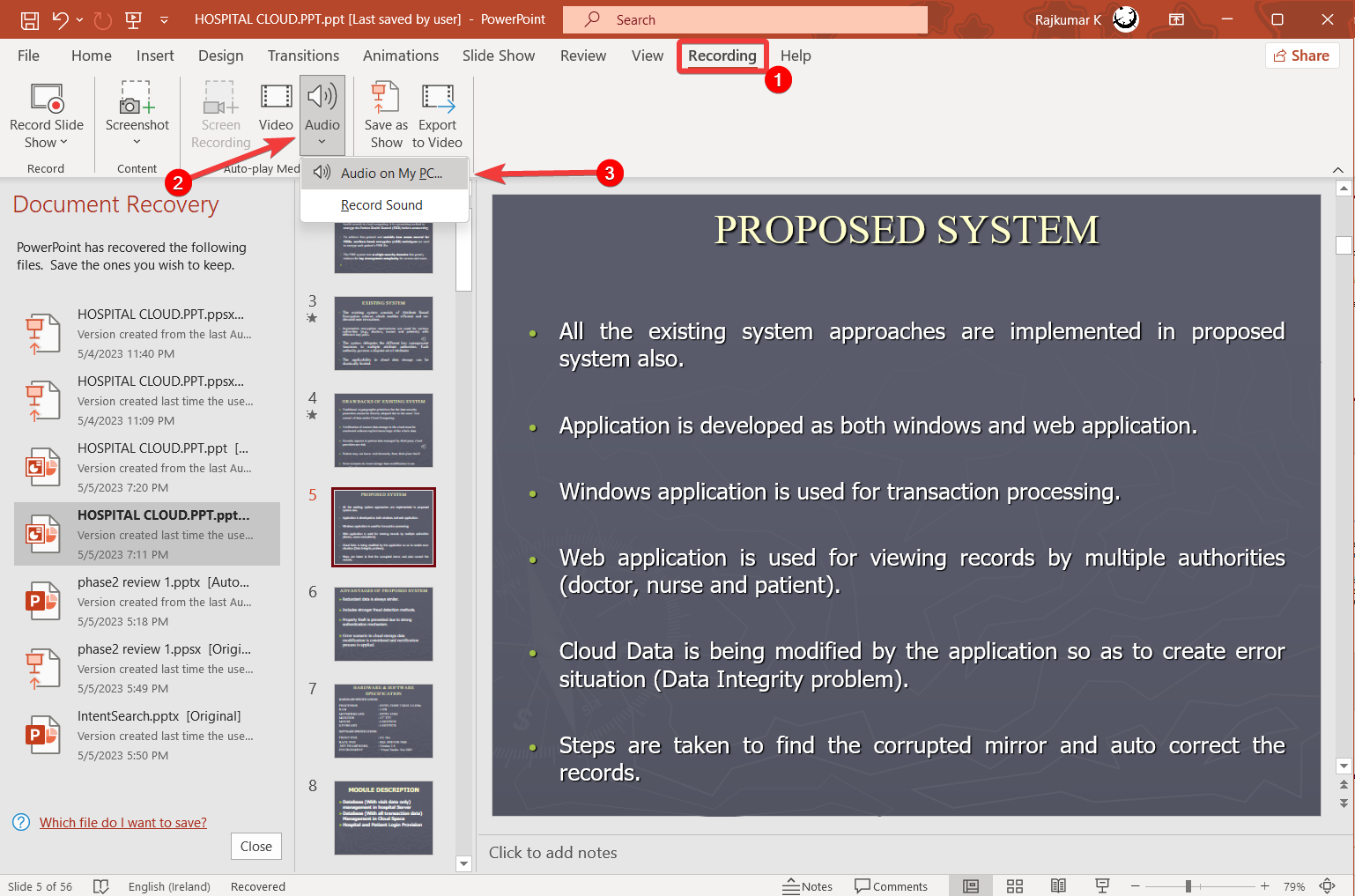The height and width of the screenshot is (896, 1355).
Task: Click the 79% zoom level
Action: [x=1294, y=886]
